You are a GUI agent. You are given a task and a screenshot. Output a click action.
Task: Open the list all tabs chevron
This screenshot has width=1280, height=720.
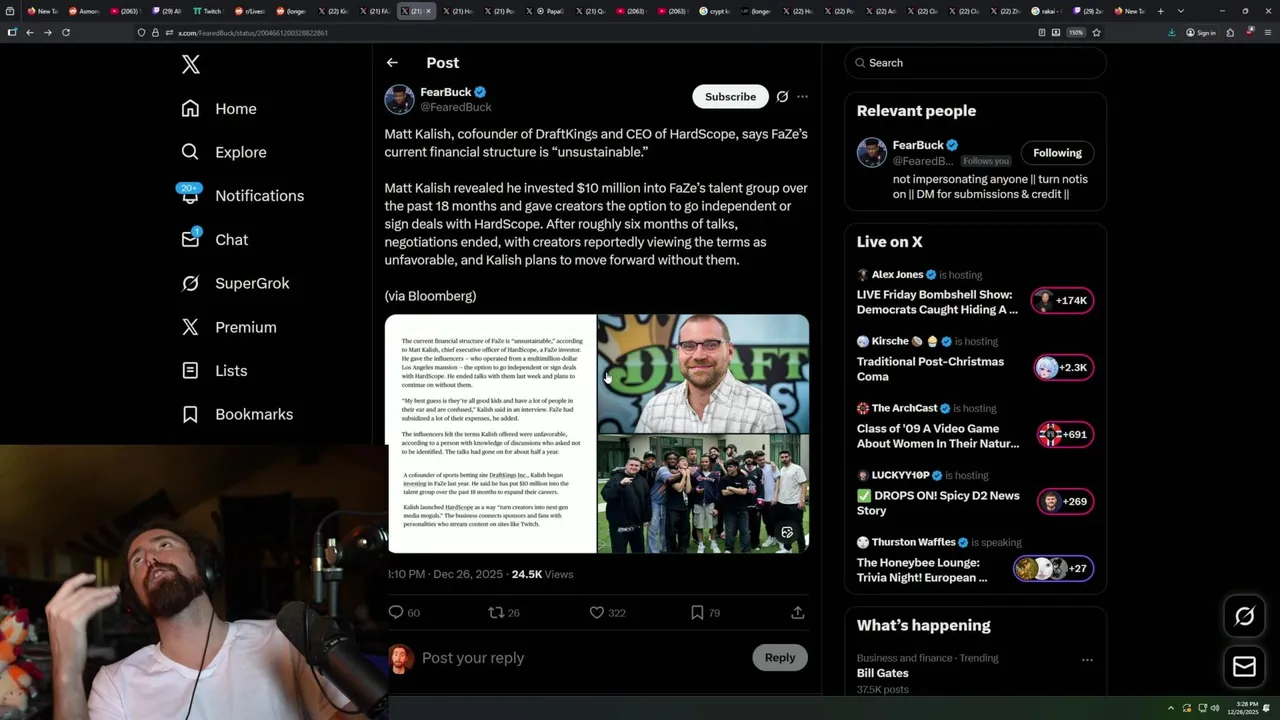(x=1181, y=11)
